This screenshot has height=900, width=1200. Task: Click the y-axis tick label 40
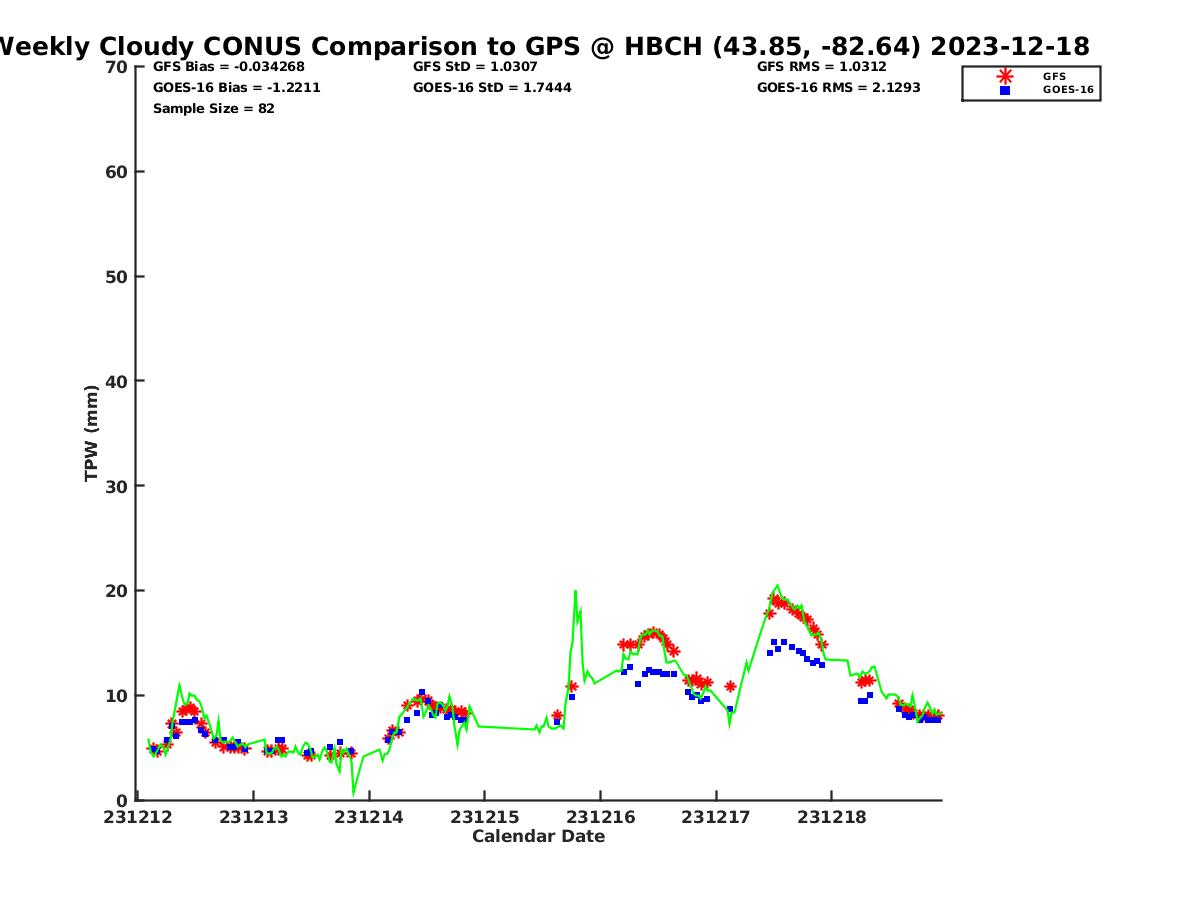coord(117,381)
